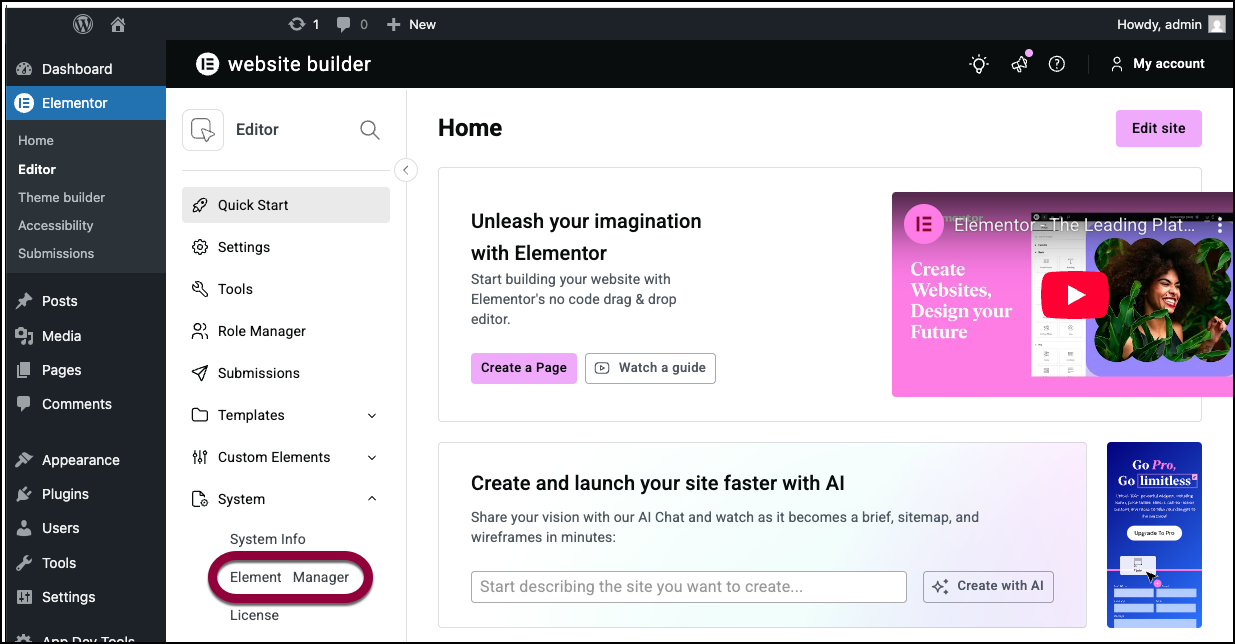Click the lightbulb tips icon

(x=979, y=64)
